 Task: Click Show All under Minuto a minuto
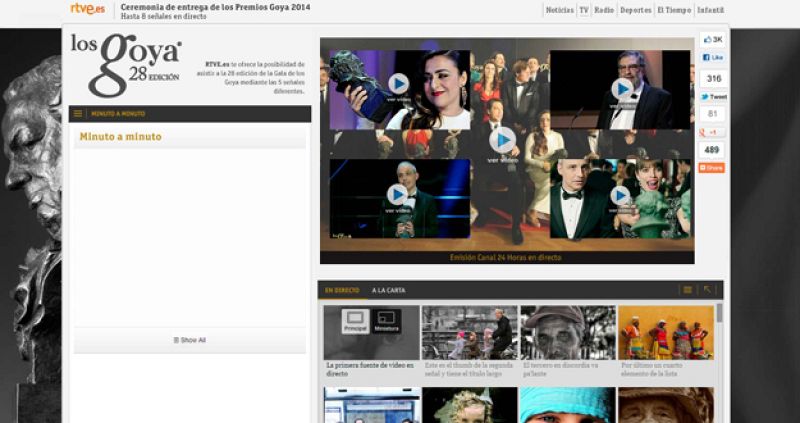190,340
